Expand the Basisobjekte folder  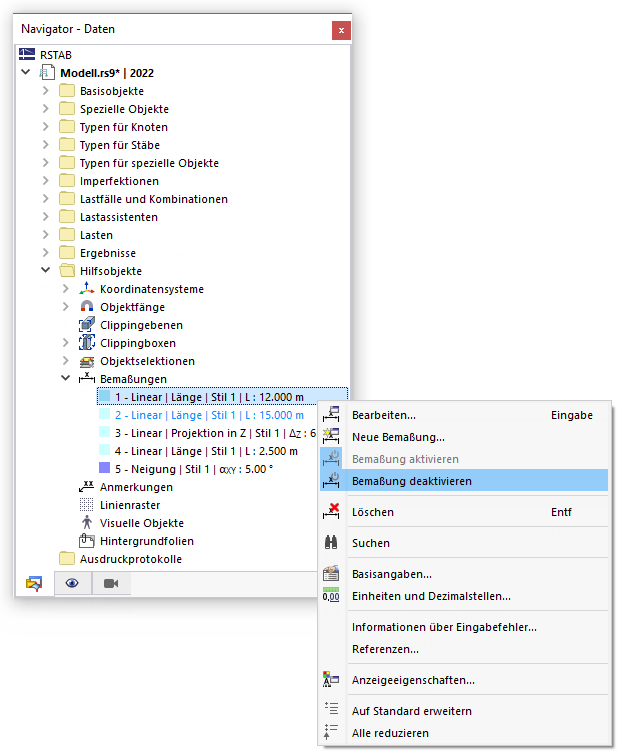(x=46, y=91)
